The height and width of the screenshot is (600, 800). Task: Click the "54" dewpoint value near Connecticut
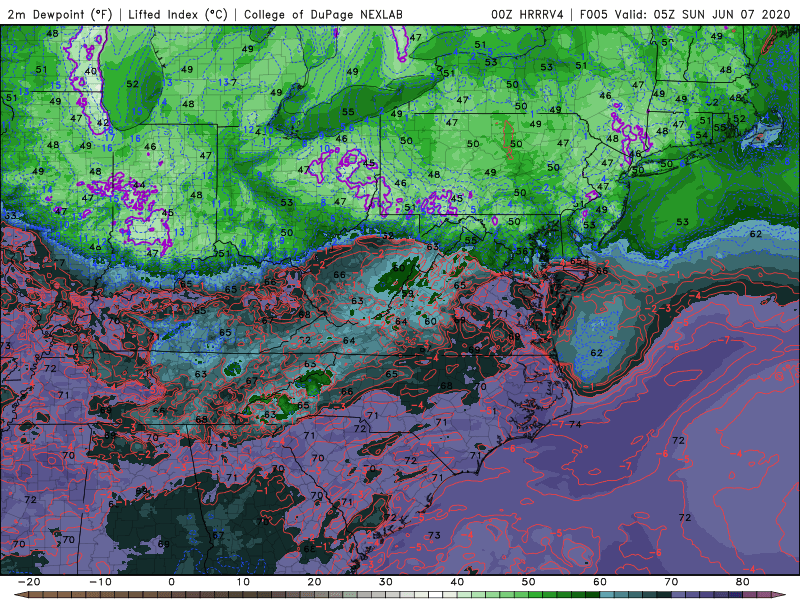[x=702, y=135]
